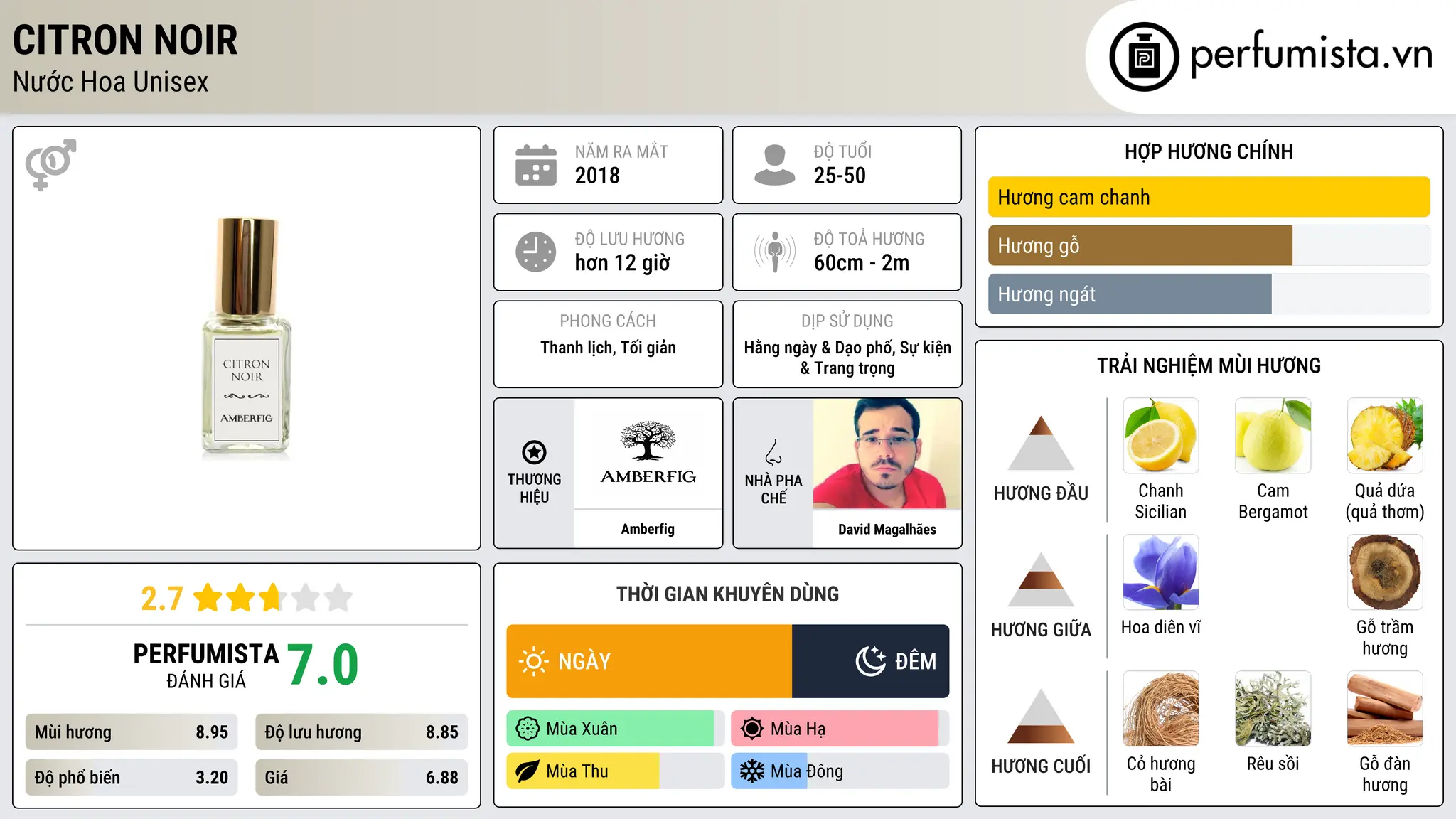The width and height of the screenshot is (1456, 819).
Task: Select the Cam Bergamot note image
Action: tap(1273, 436)
